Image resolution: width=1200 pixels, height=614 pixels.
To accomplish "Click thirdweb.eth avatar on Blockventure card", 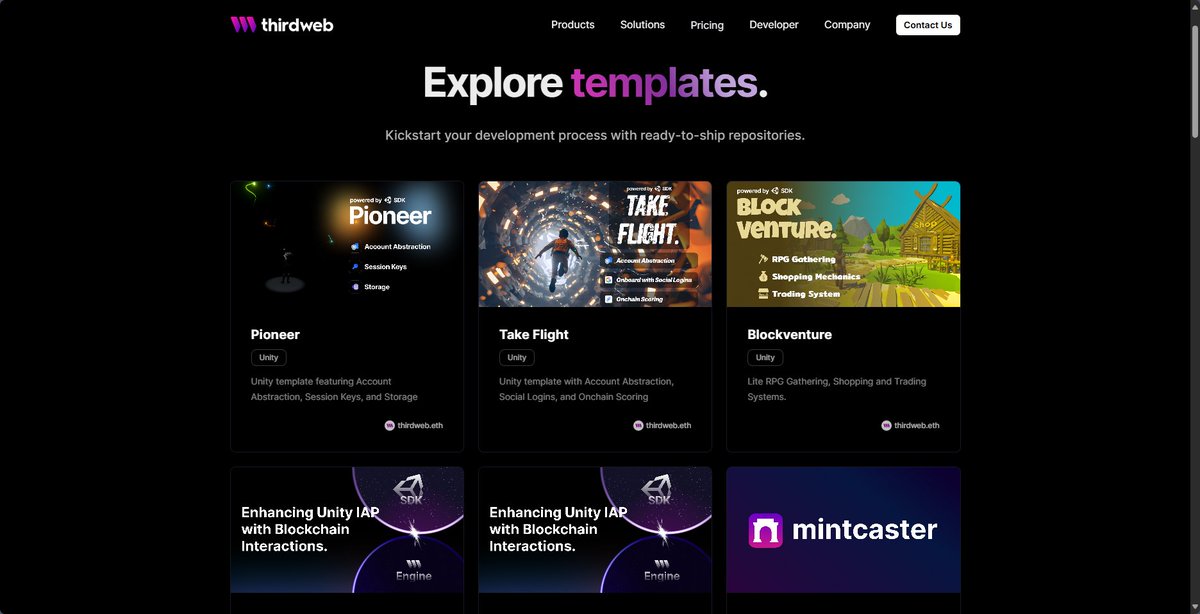I will coord(886,425).
